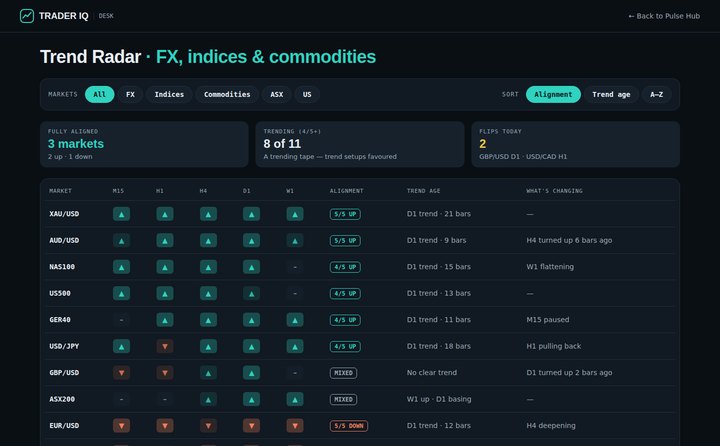This screenshot has height=446, width=720.
Task: Click ASX200 W1 up arrow
Action: click(295, 399)
